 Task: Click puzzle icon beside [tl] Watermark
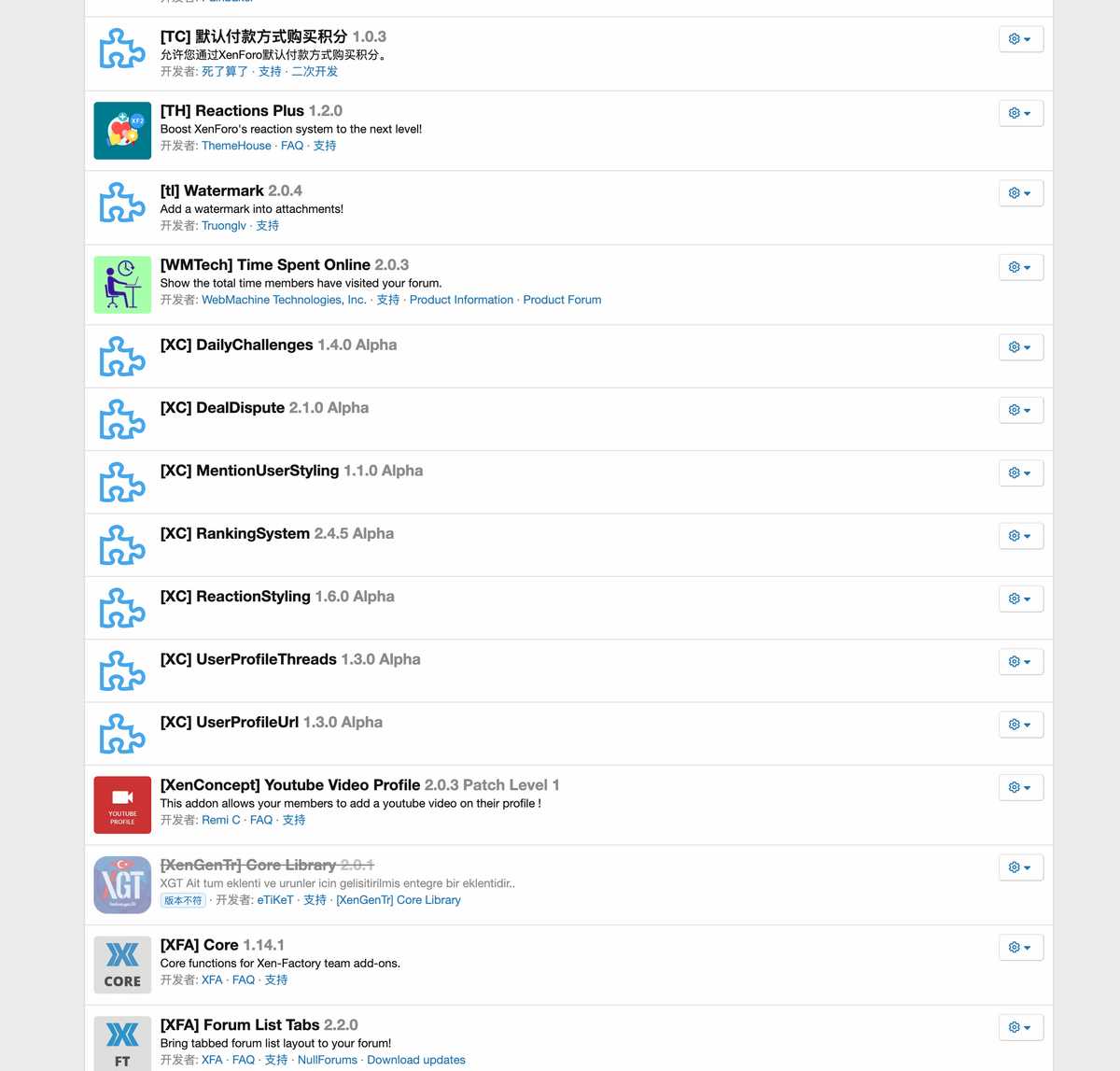(x=122, y=203)
